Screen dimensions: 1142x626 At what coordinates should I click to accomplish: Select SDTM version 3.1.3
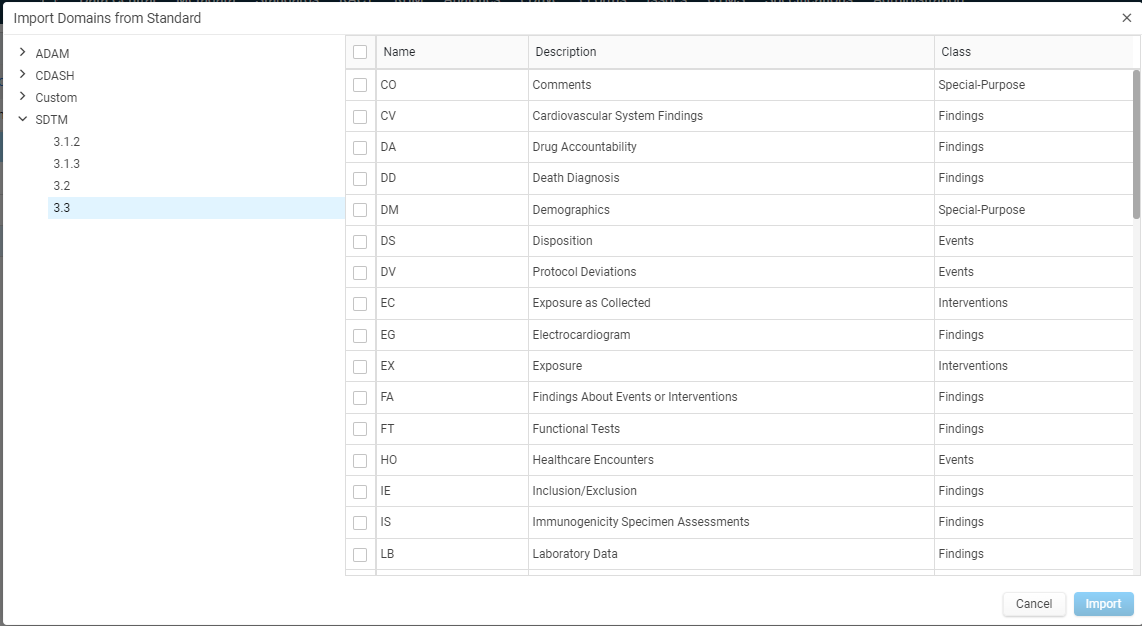[66, 164]
